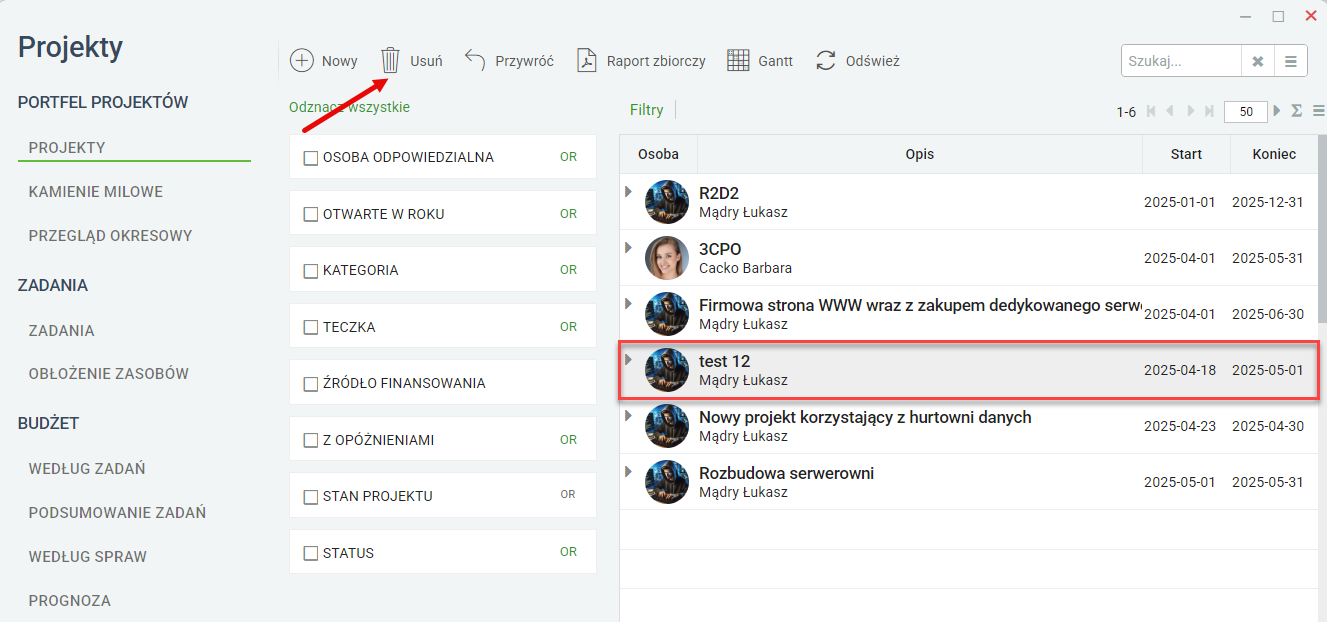Select the test 12 project title
Viewport: 1327px width, 622px height.
725,361
